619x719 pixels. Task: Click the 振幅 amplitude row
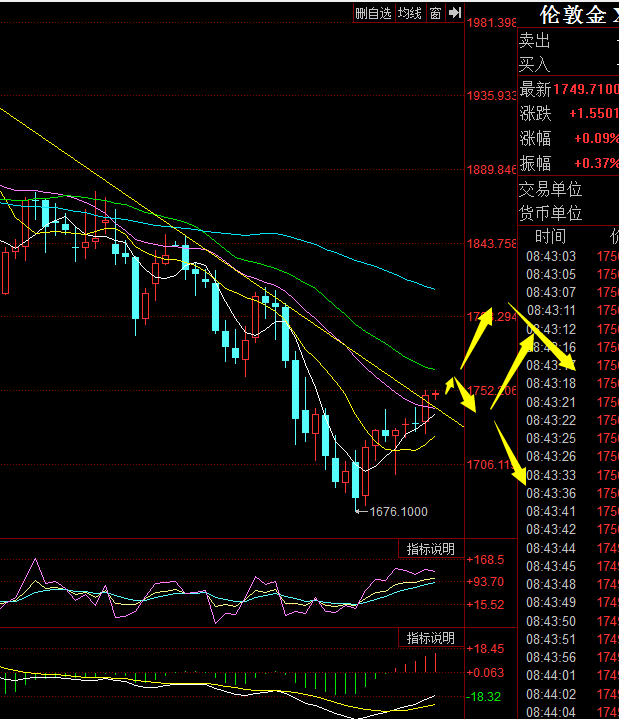pyautogui.click(x=566, y=163)
